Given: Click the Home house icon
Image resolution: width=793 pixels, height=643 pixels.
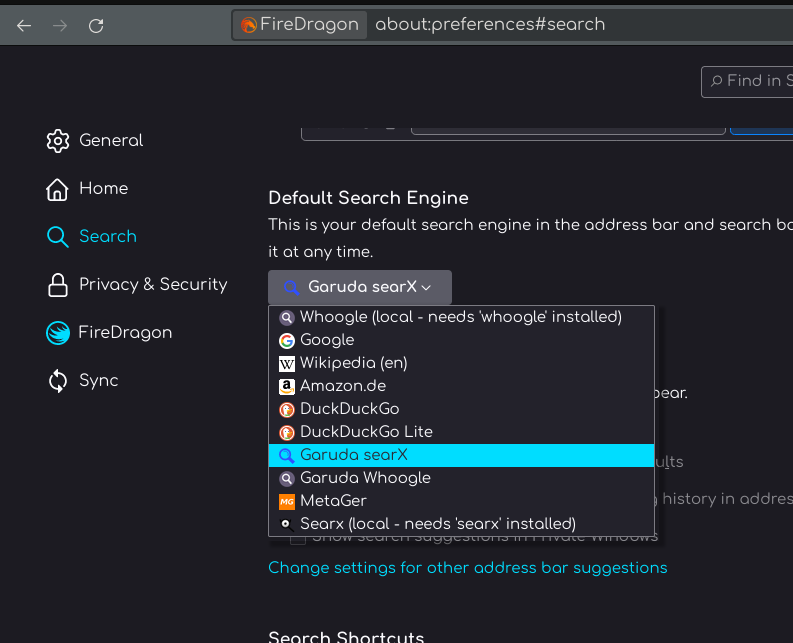Looking at the screenshot, I should 57,189.
